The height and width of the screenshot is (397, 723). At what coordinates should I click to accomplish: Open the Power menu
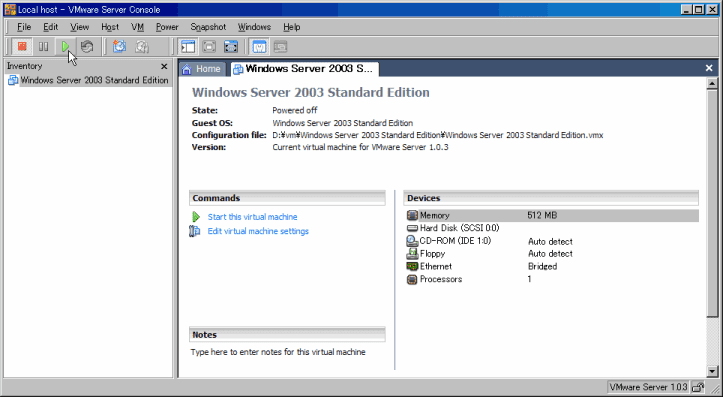pyautogui.click(x=167, y=27)
